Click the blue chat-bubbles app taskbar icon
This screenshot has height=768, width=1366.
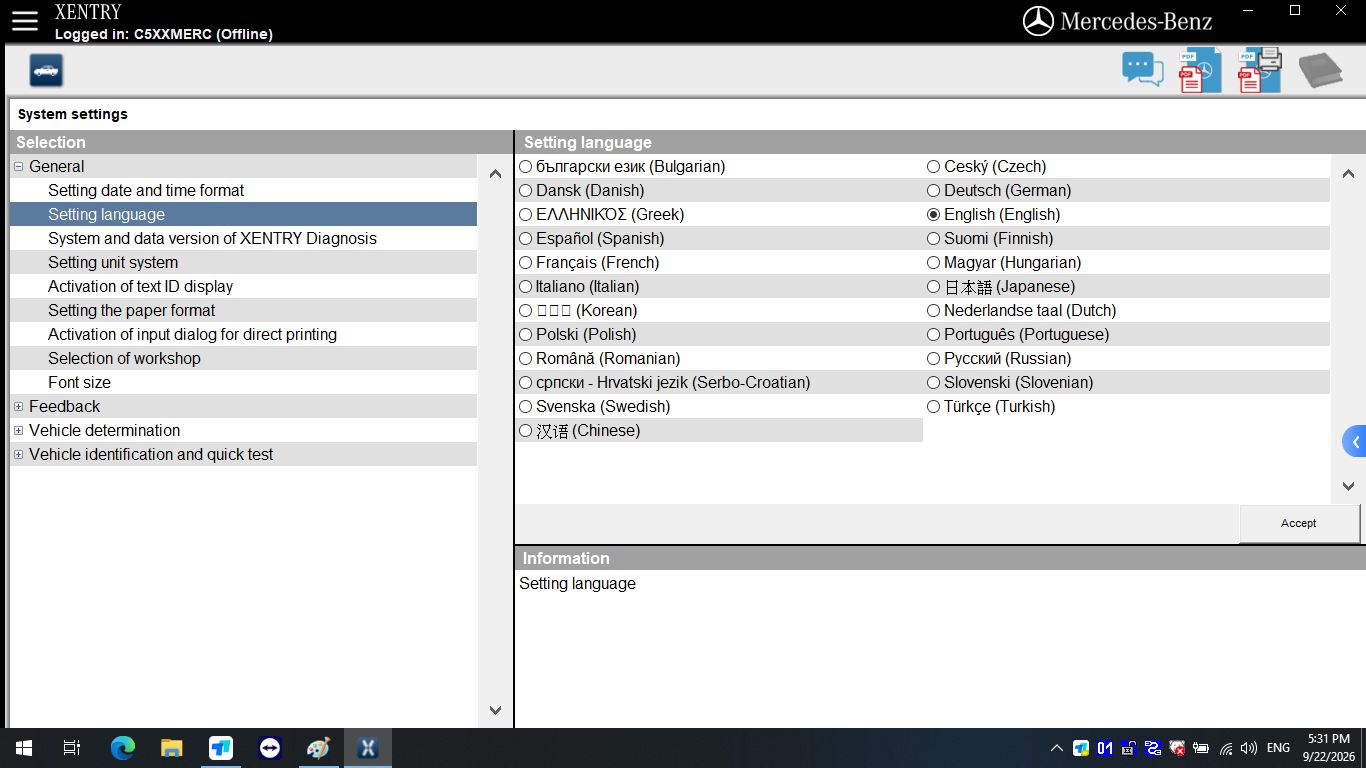(x=221, y=748)
